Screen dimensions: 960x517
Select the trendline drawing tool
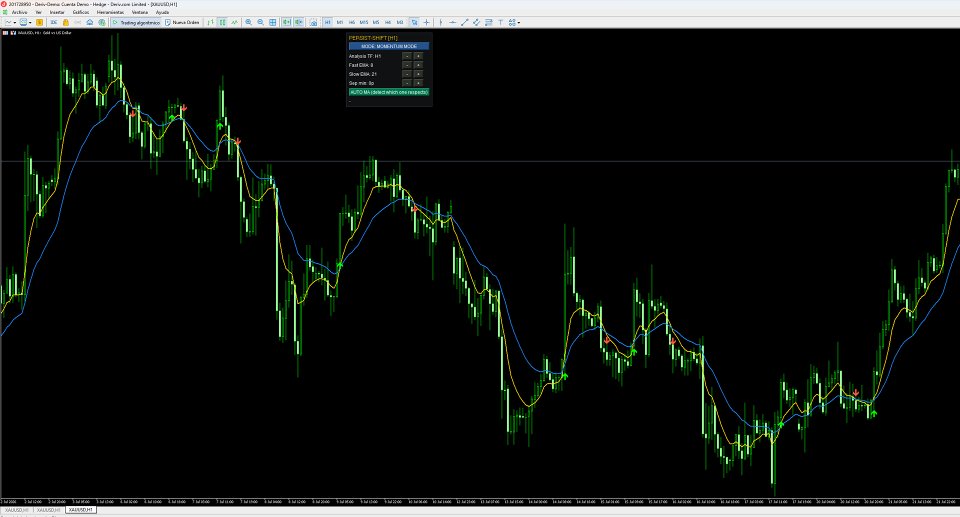tap(464, 23)
